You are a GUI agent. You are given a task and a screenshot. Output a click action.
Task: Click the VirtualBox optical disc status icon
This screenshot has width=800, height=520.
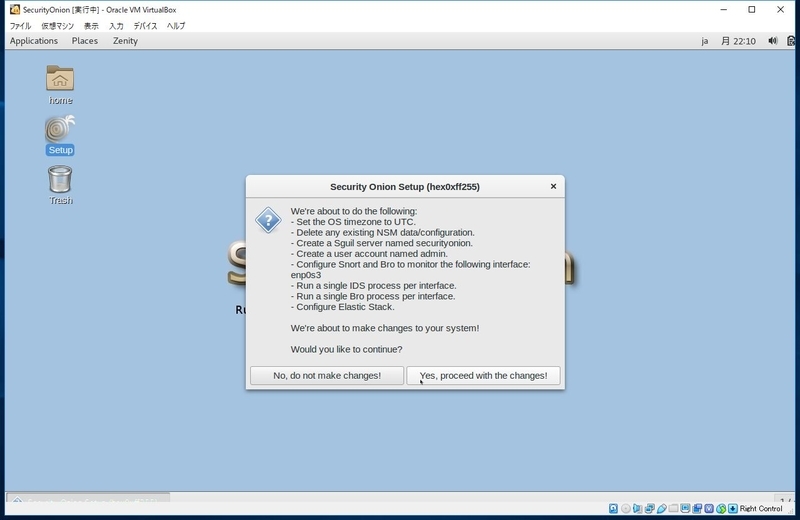click(x=626, y=508)
